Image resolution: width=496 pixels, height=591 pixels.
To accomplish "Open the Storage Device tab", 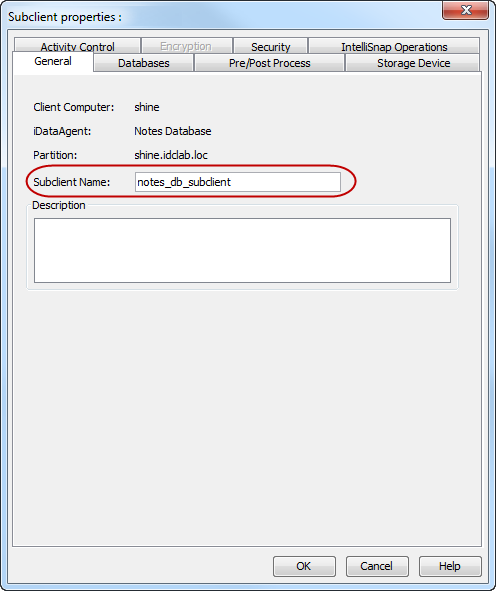I will [x=413, y=63].
